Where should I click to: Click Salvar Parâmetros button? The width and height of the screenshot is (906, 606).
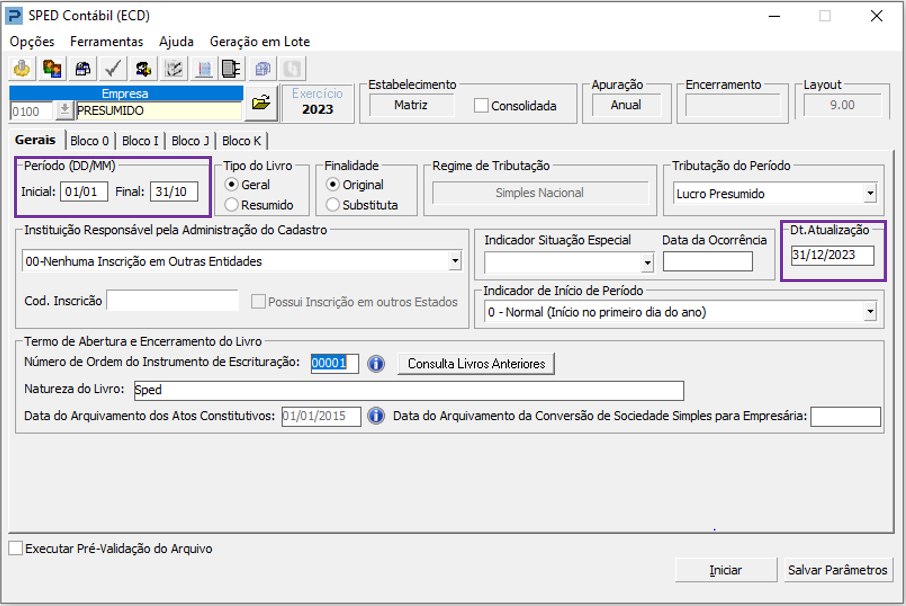837,570
